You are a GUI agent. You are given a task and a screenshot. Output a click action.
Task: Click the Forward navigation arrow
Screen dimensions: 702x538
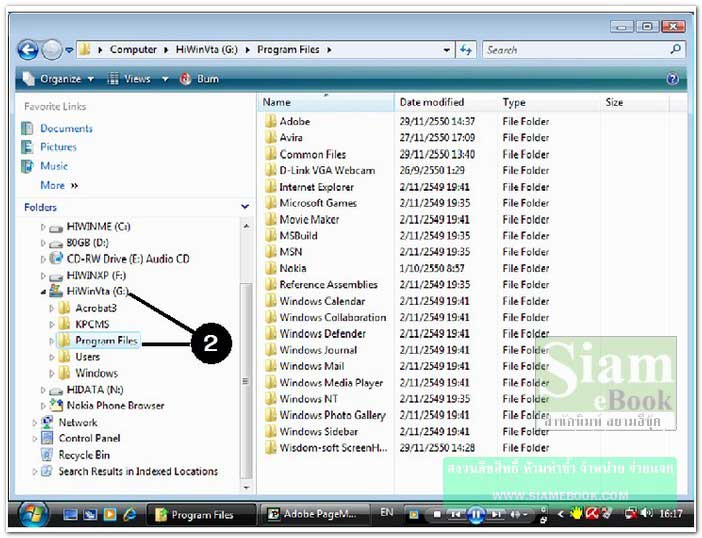pyautogui.click(x=51, y=50)
